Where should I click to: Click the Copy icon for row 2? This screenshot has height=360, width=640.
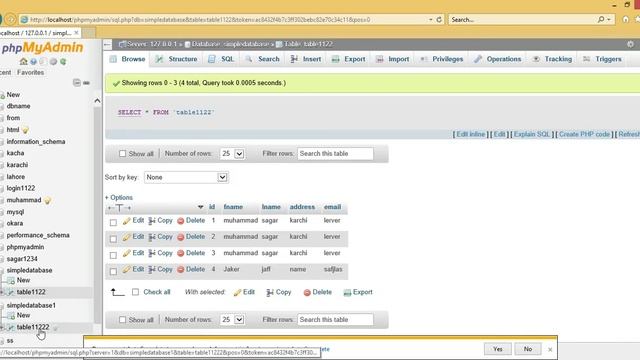pyautogui.click(x=152, y=237)
